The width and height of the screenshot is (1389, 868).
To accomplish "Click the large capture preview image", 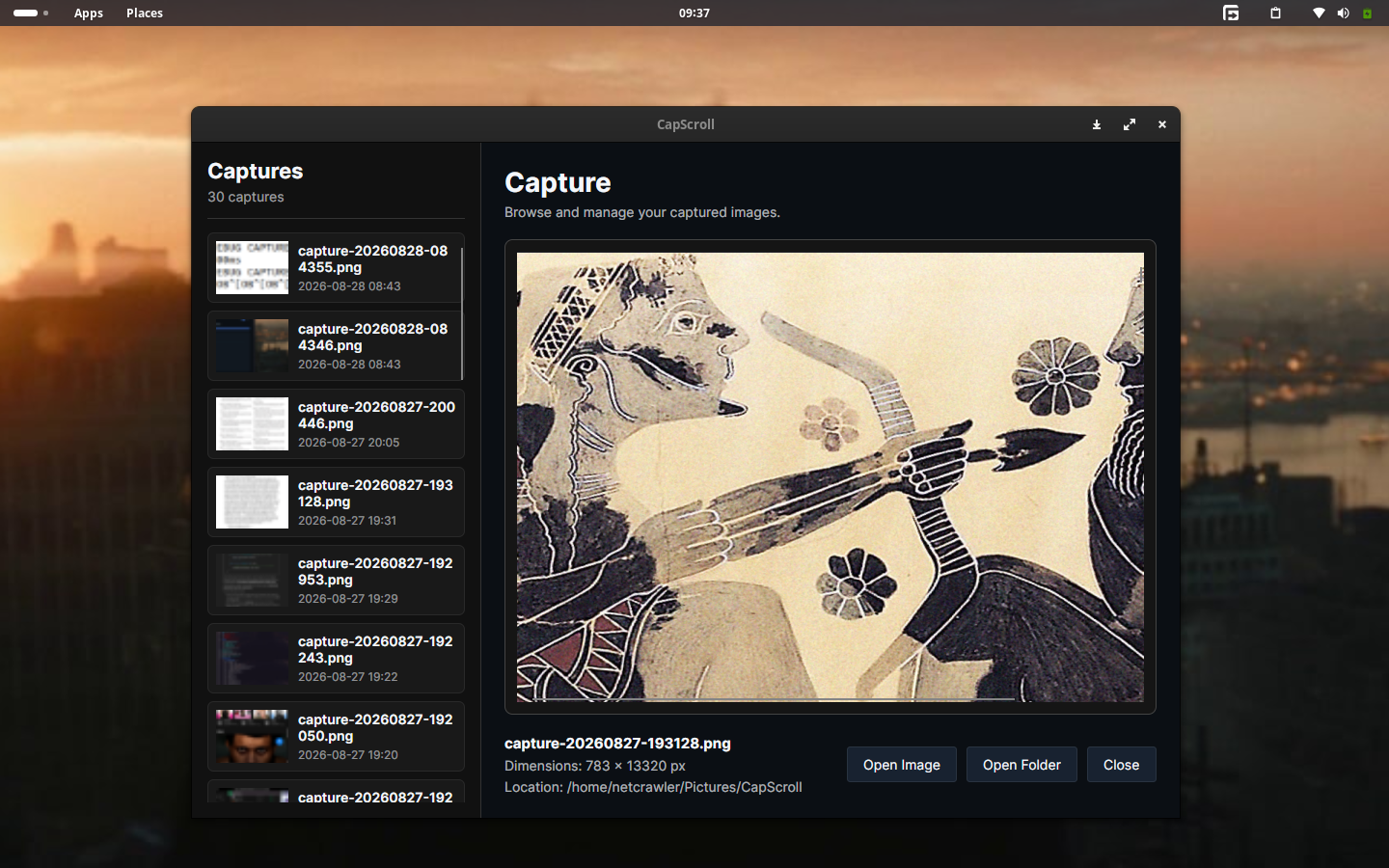I will point(831,476).
